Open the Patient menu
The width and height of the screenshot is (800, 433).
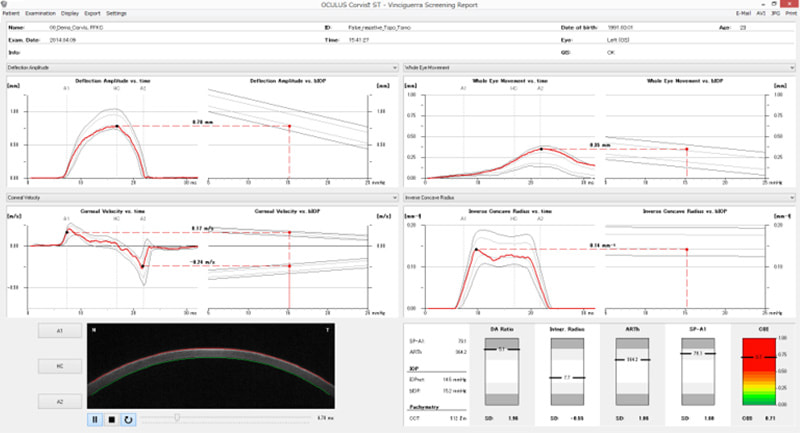(11, 13)
